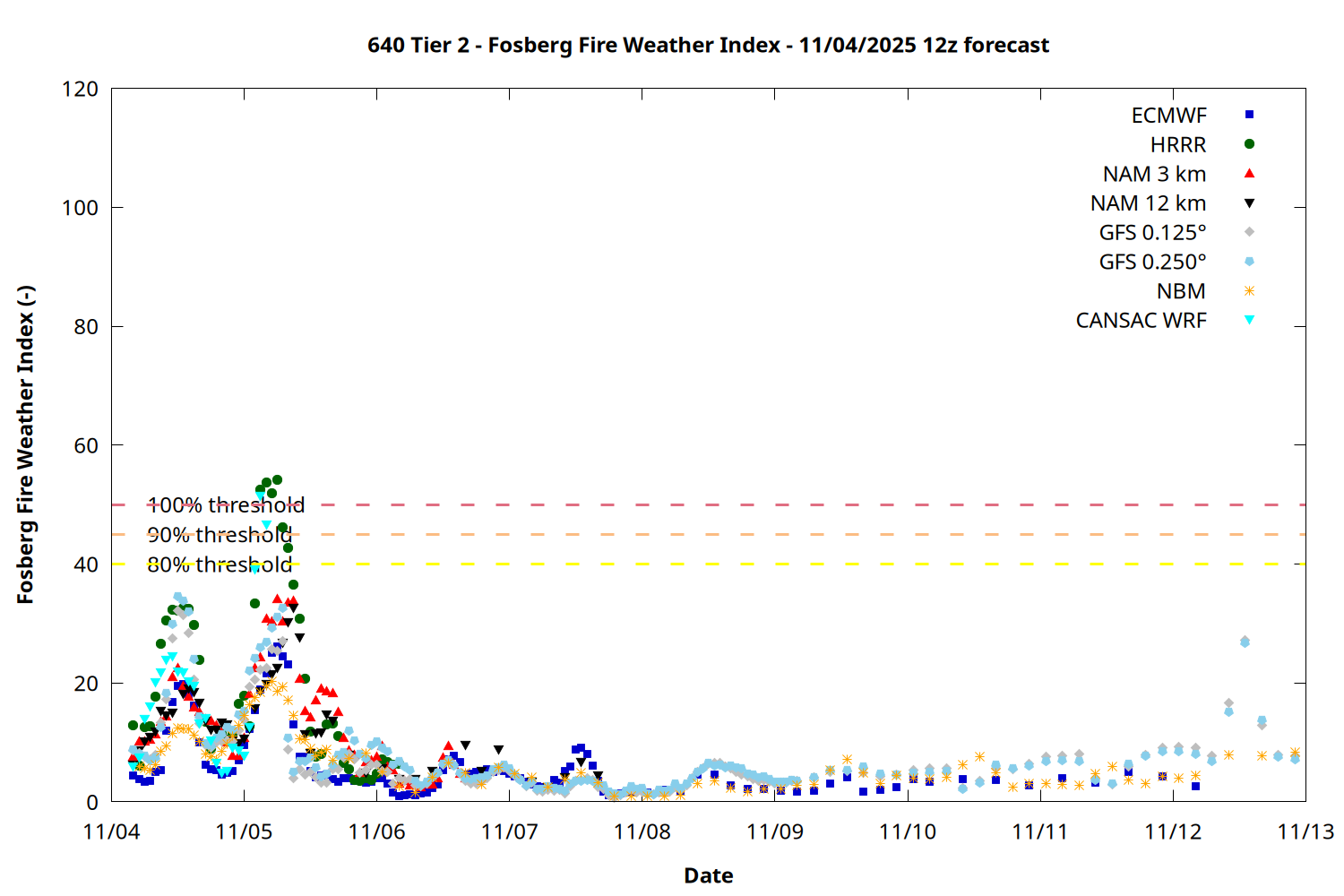Image resolution: width=1344 pixels, height=896 pixels.
Task: Click the GFS 0.125° gray diamond marker
Action: pos(1249,232)
